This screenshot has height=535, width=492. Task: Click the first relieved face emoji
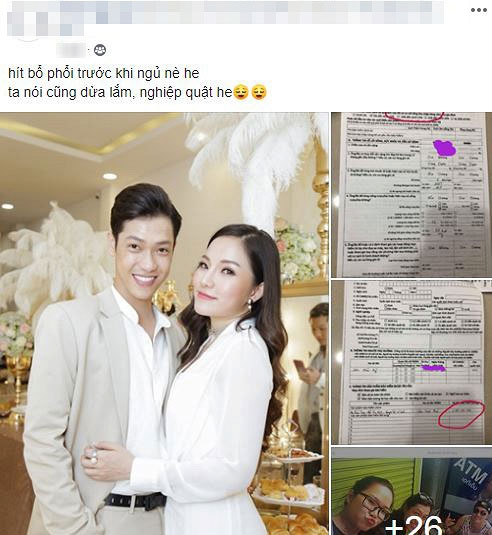[x=241, y=92]
